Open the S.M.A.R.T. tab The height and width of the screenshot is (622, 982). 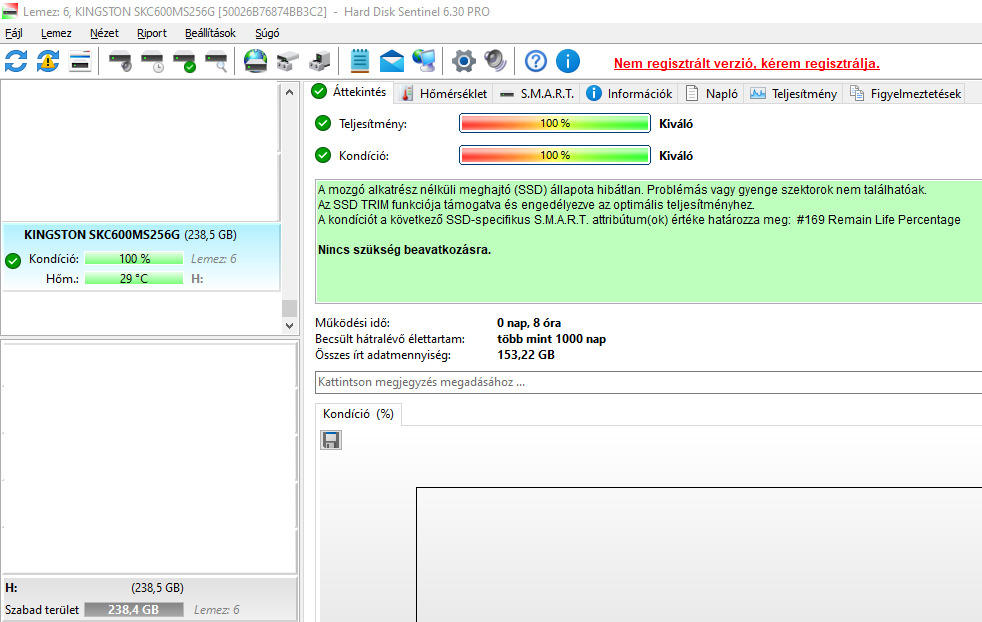click(x=537, y=94)
